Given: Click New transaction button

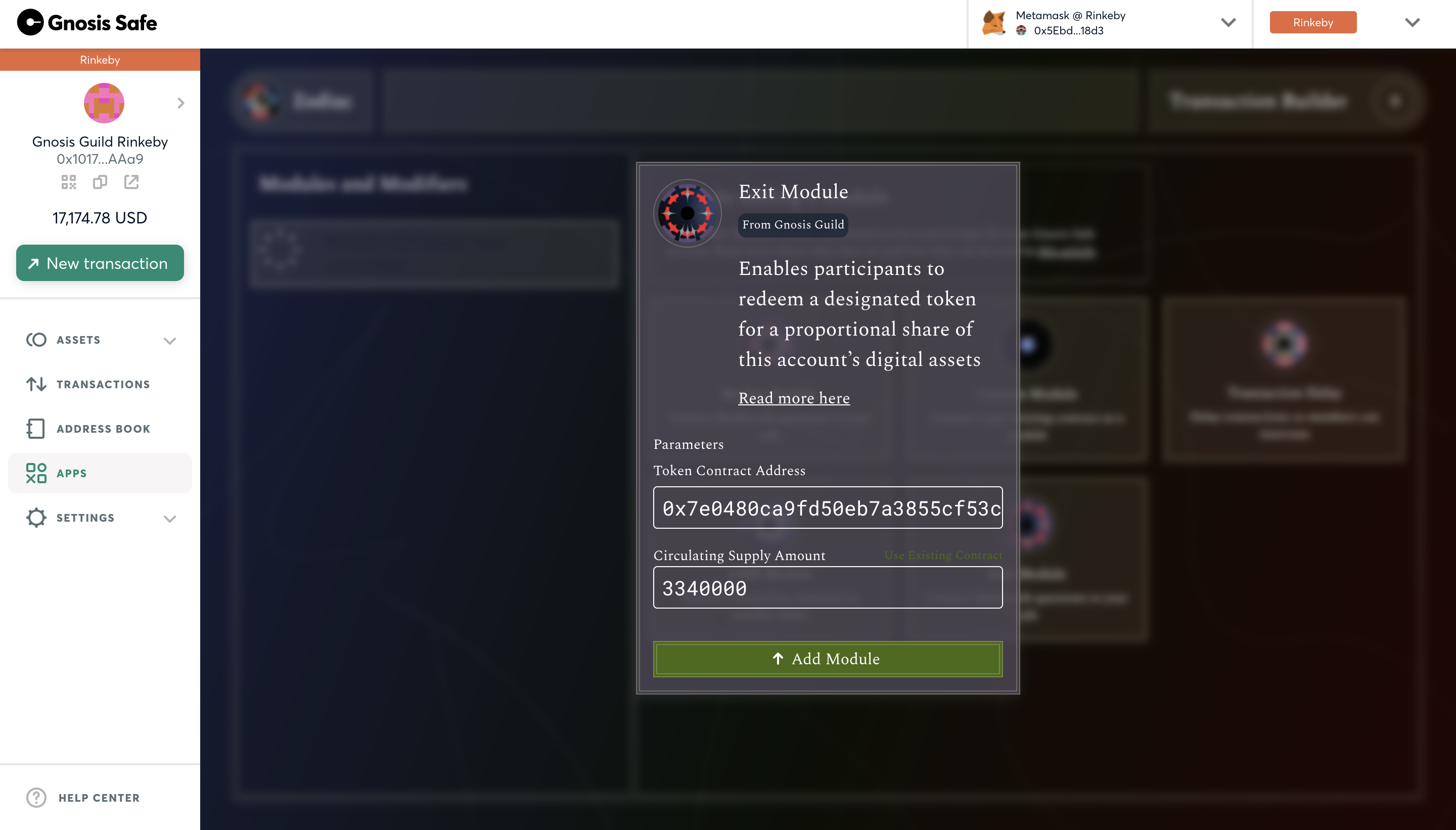Looking at the screenshot, I should [100, 263].
